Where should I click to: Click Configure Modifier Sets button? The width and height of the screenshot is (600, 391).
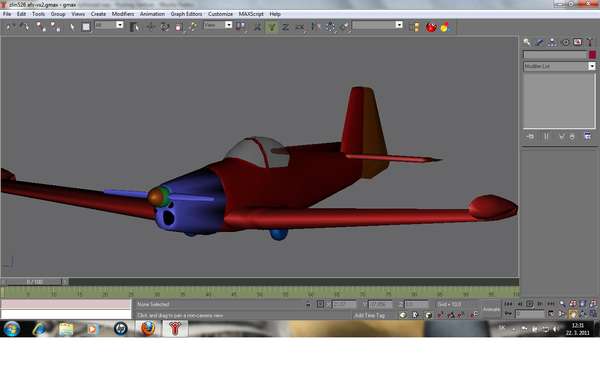tap(587, 137)
